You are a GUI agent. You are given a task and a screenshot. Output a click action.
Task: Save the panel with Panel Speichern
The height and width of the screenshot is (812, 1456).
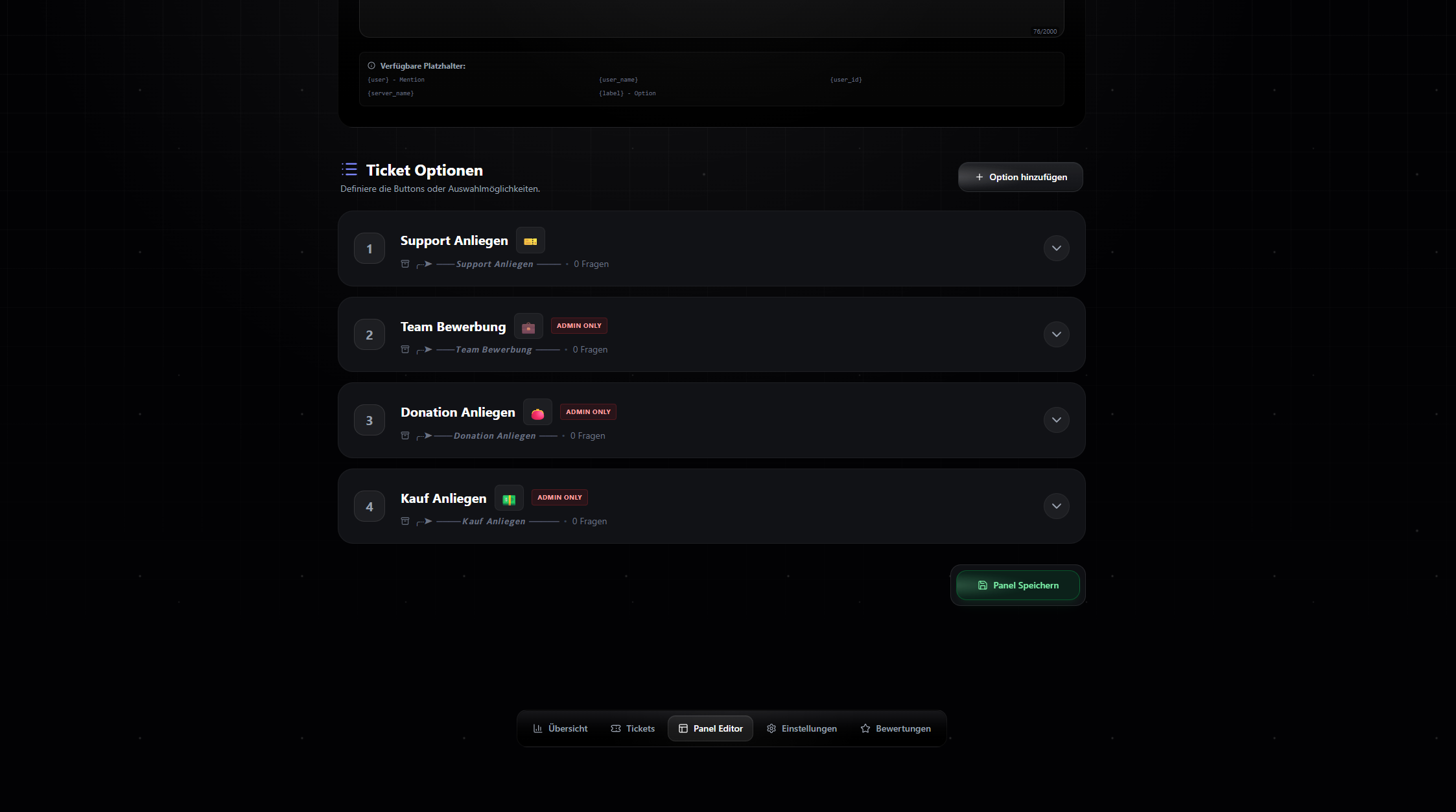click(x=1017, y=585)
